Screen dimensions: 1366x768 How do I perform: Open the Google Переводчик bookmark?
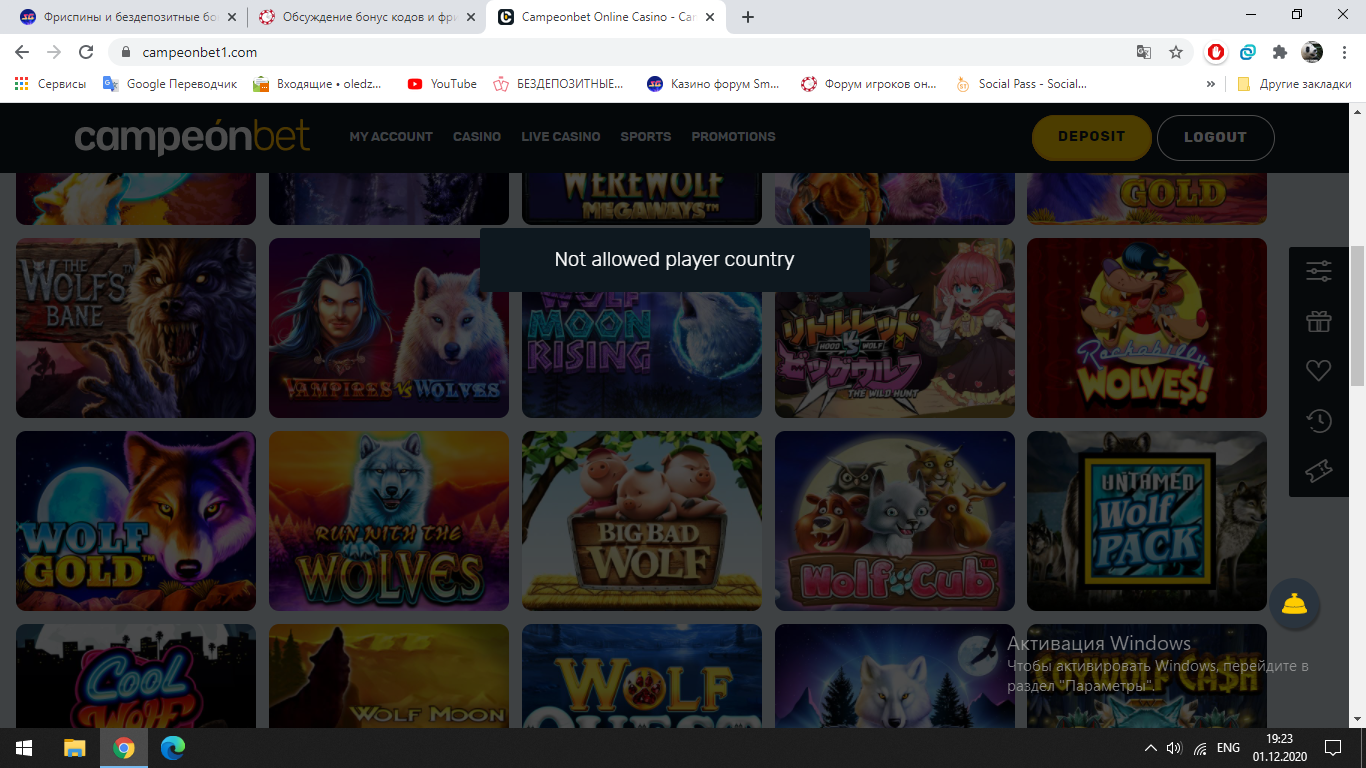[171, 84]
